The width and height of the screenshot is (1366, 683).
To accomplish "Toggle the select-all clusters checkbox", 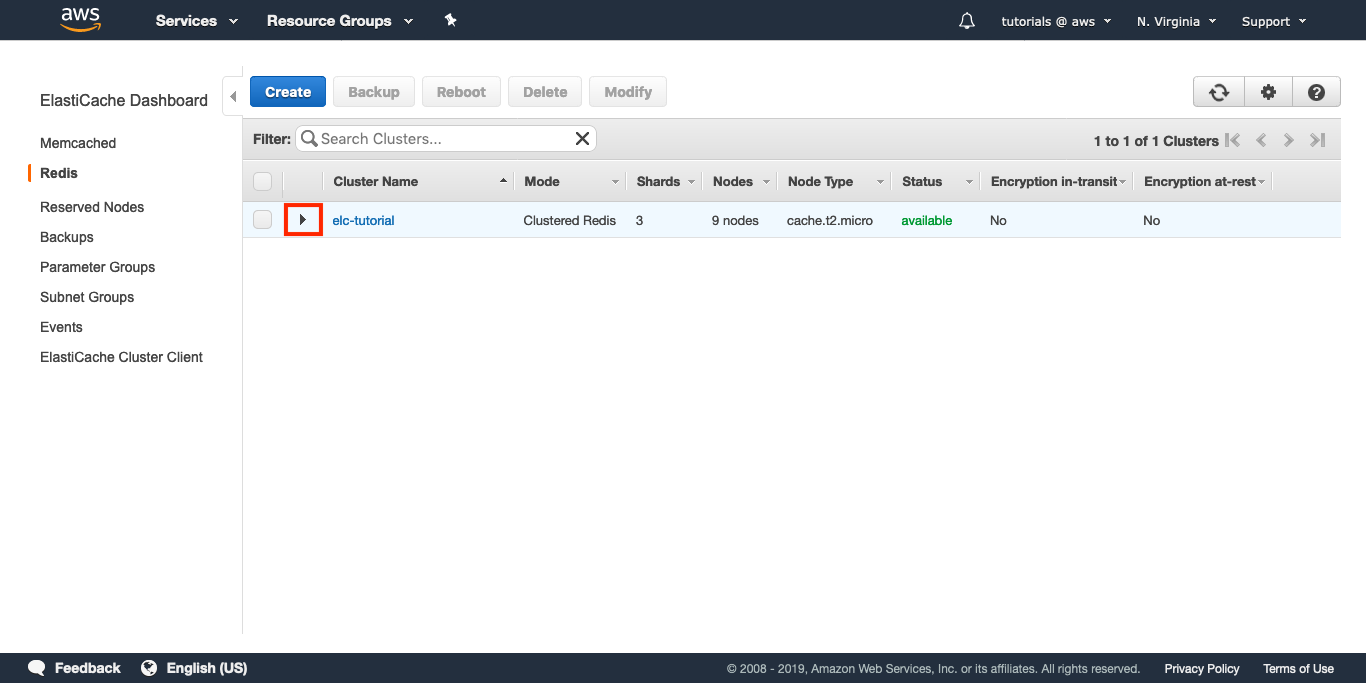I will [262, 181].
